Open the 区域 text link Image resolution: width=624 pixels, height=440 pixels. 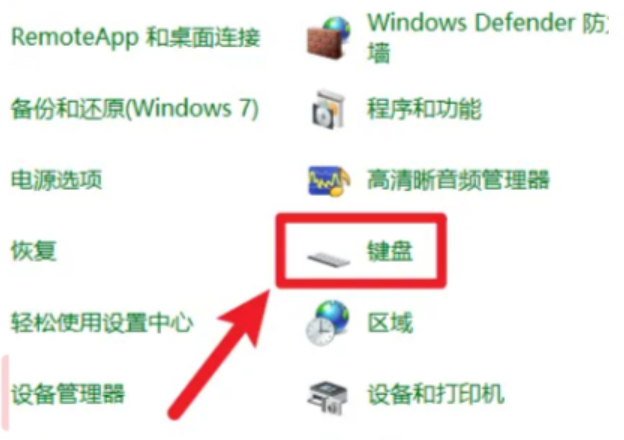(390, 322)
